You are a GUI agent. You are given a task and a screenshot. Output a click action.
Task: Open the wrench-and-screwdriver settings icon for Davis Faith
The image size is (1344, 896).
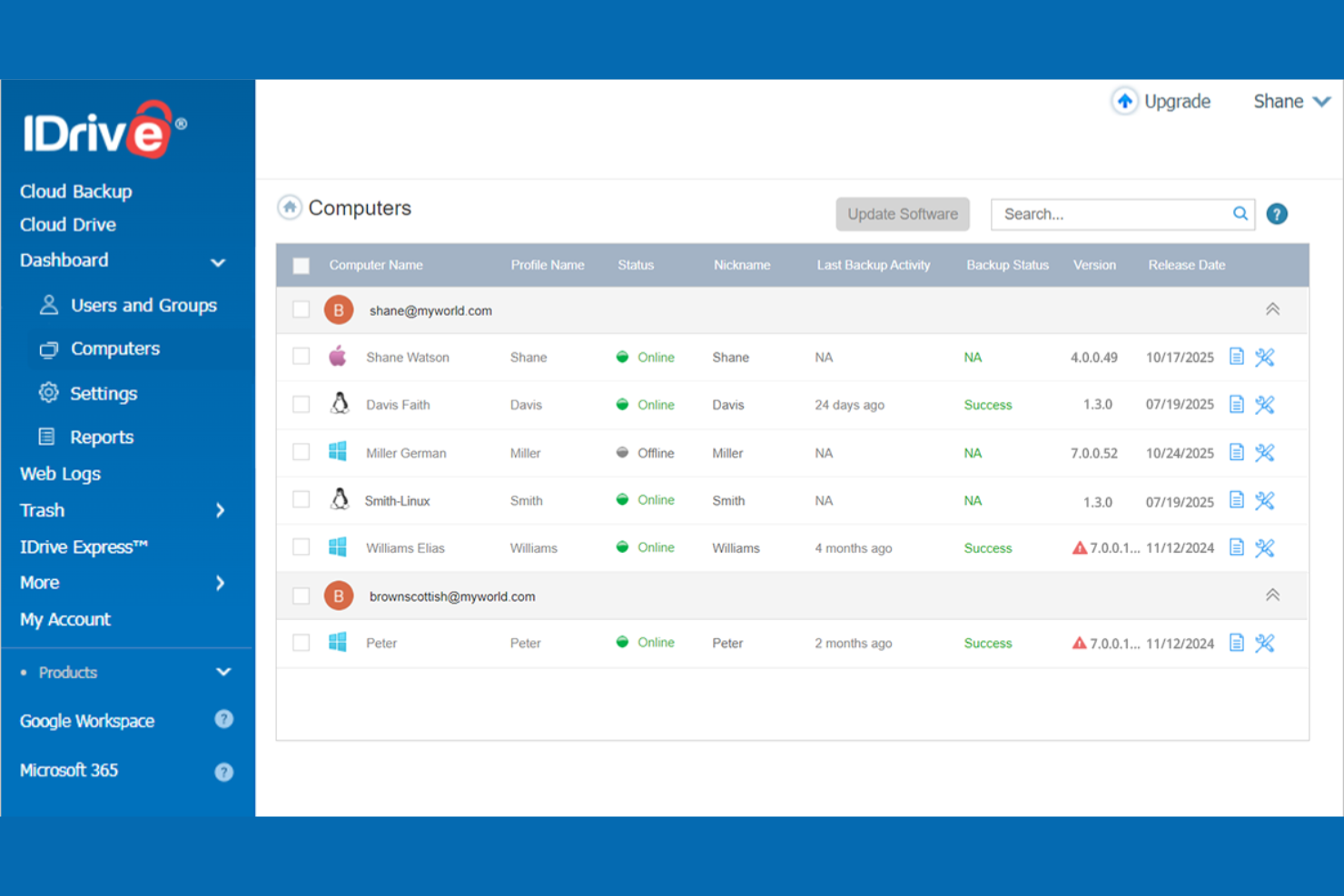[1264, 405]
